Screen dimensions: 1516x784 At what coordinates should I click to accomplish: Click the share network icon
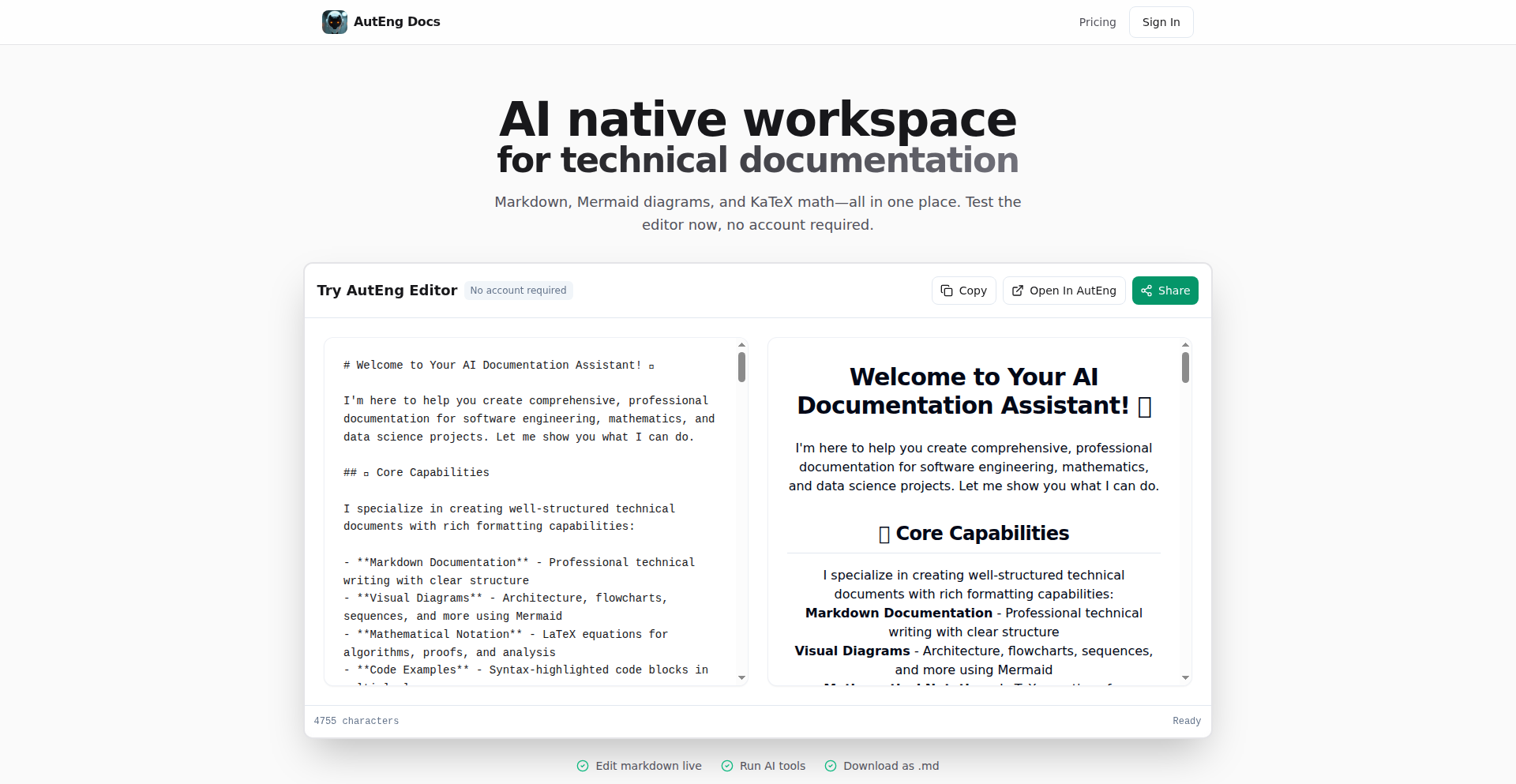[x=1146, y=291]
